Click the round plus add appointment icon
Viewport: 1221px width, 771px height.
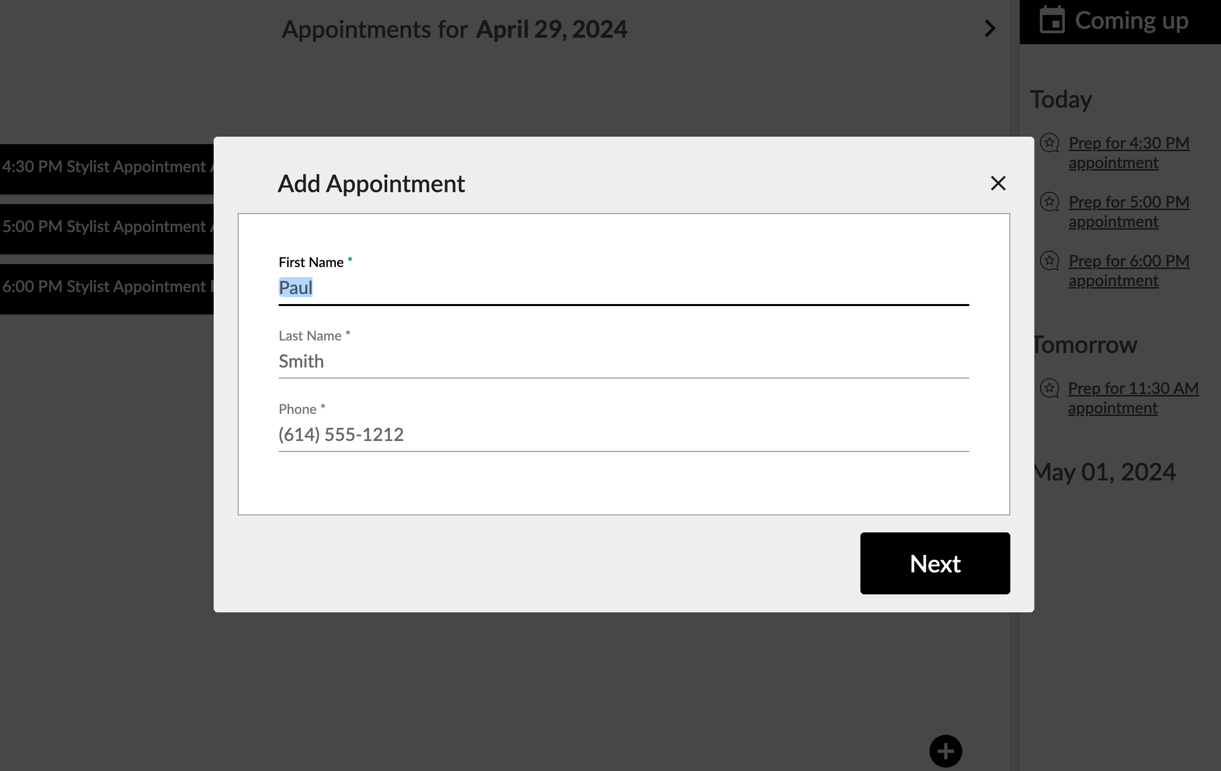click(x=945, y=751)
